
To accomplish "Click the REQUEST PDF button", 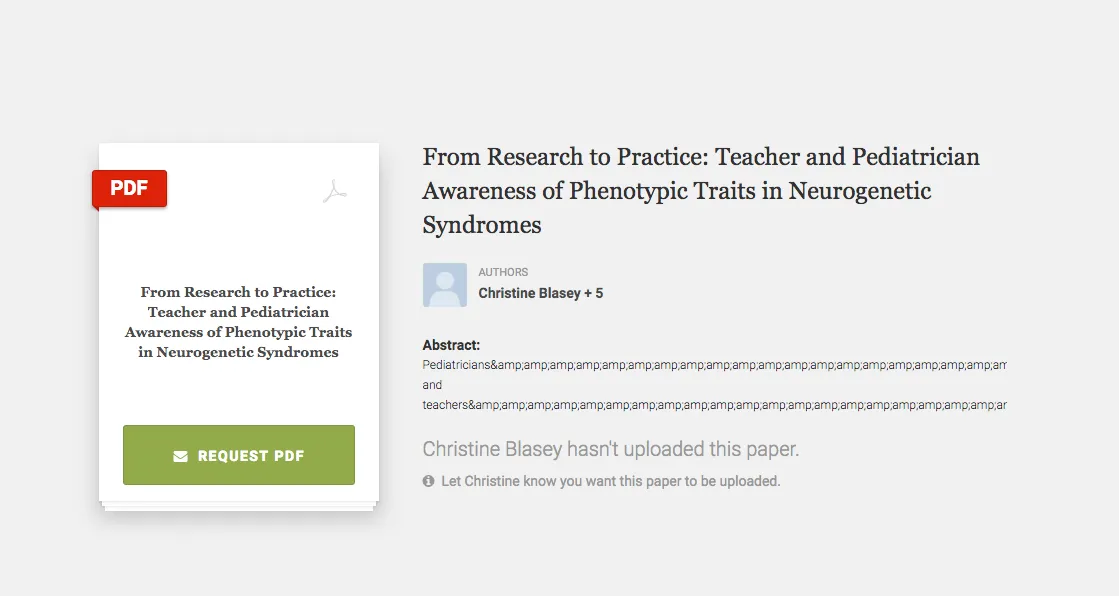I will coord(238,455).
